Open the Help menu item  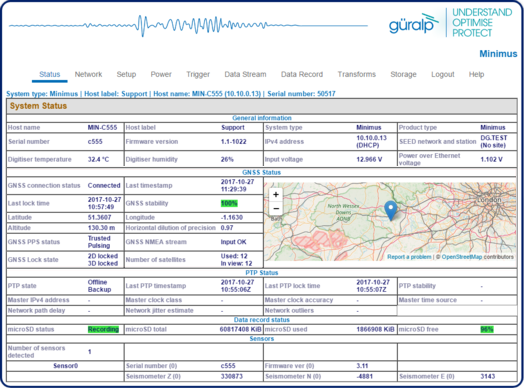(x=477, y=74)
